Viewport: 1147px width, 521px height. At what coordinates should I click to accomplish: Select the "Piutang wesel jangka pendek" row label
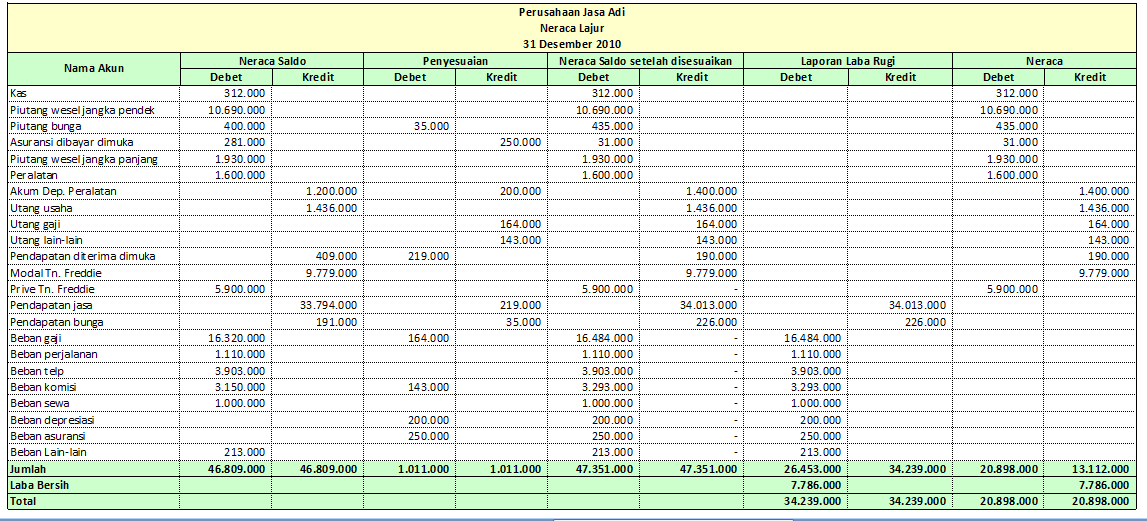point(94,109)
